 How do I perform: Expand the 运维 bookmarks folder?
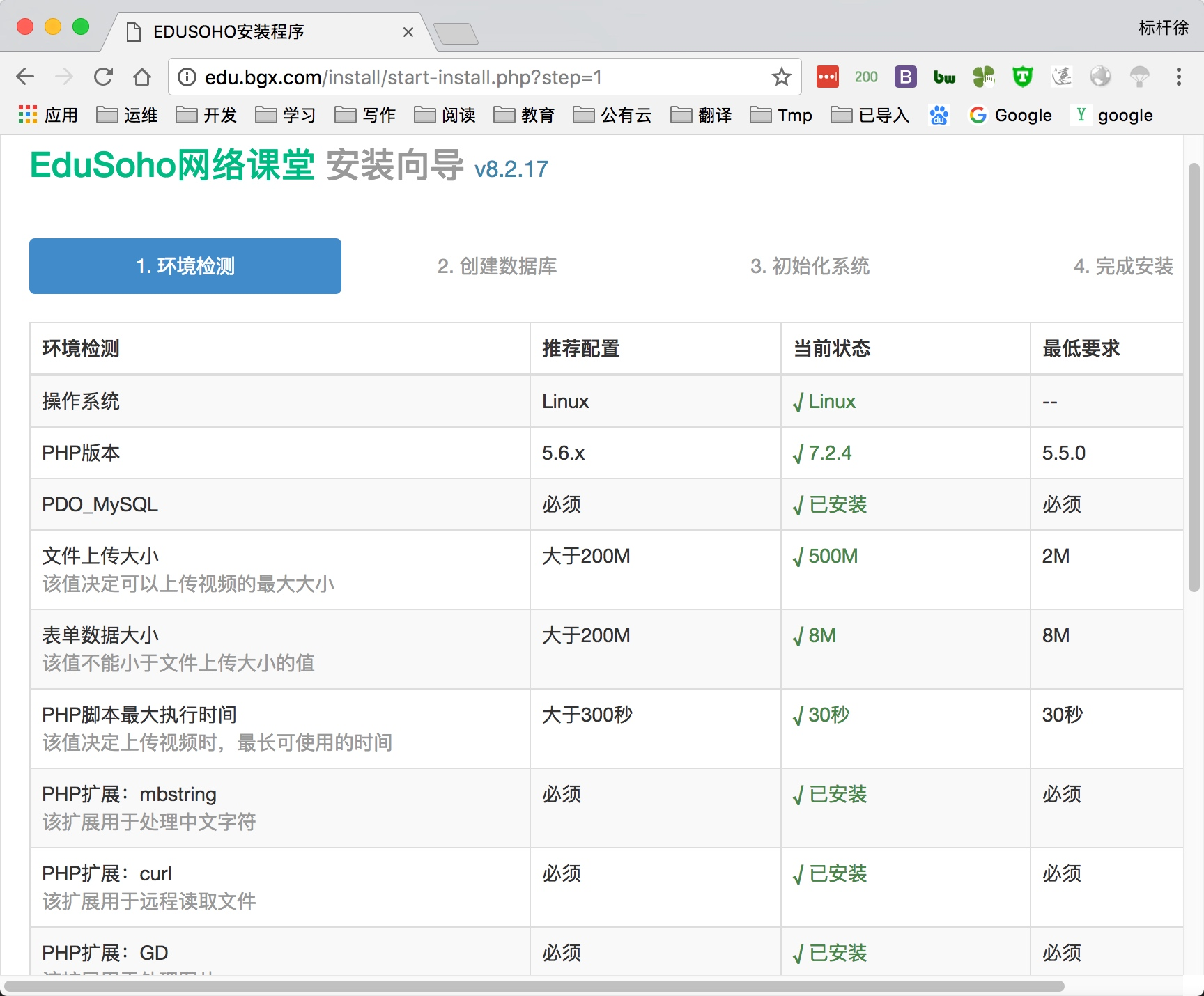(x=127, y=115)
